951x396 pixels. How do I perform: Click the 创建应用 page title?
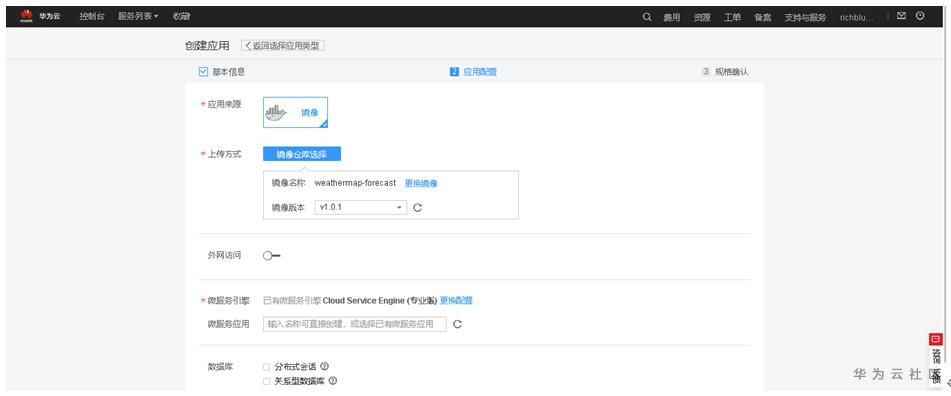[x=207, y=45]
